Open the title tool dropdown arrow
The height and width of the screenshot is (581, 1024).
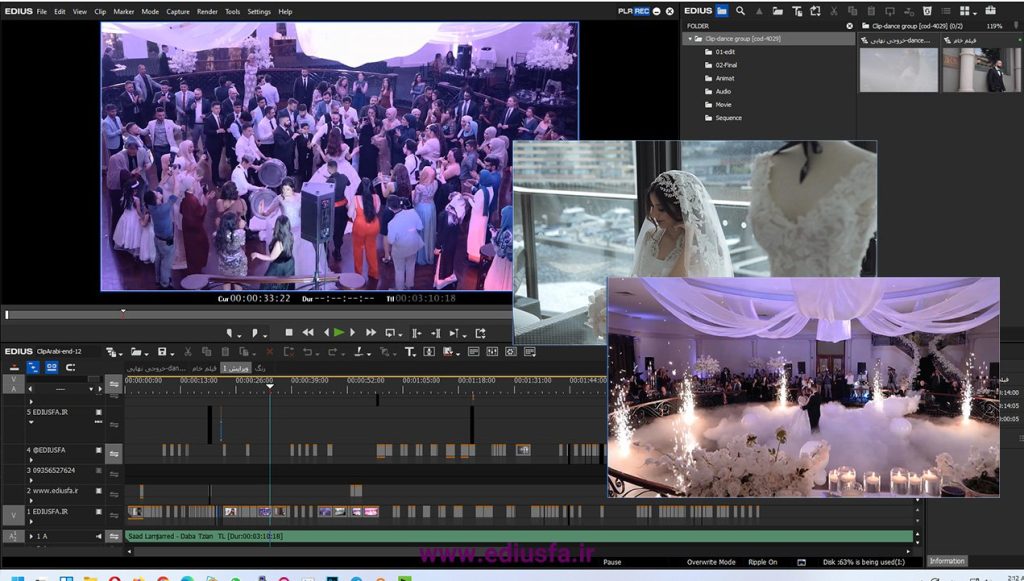[415, 354]
